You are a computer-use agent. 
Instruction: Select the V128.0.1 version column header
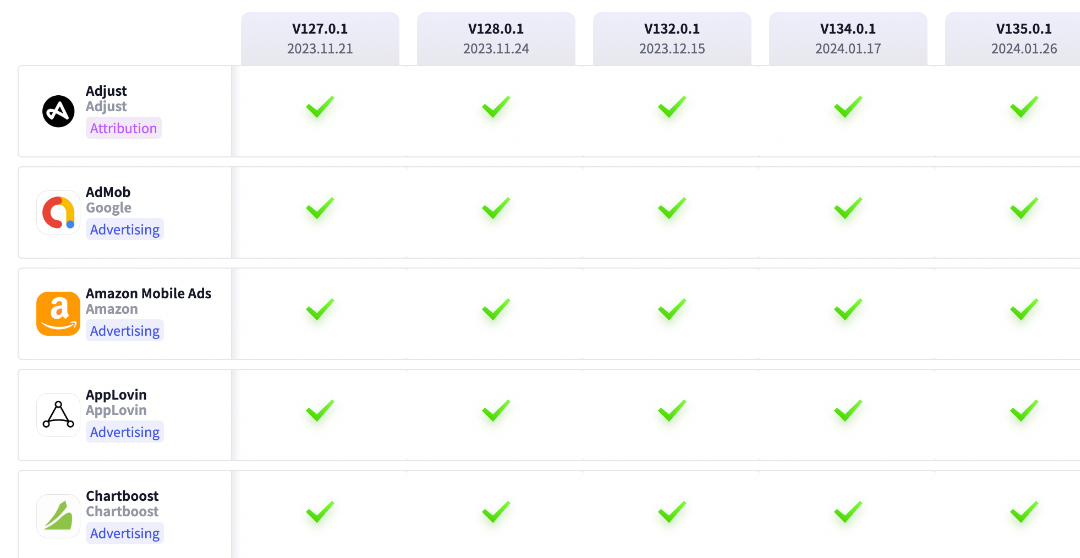click(x=496, y=39)
